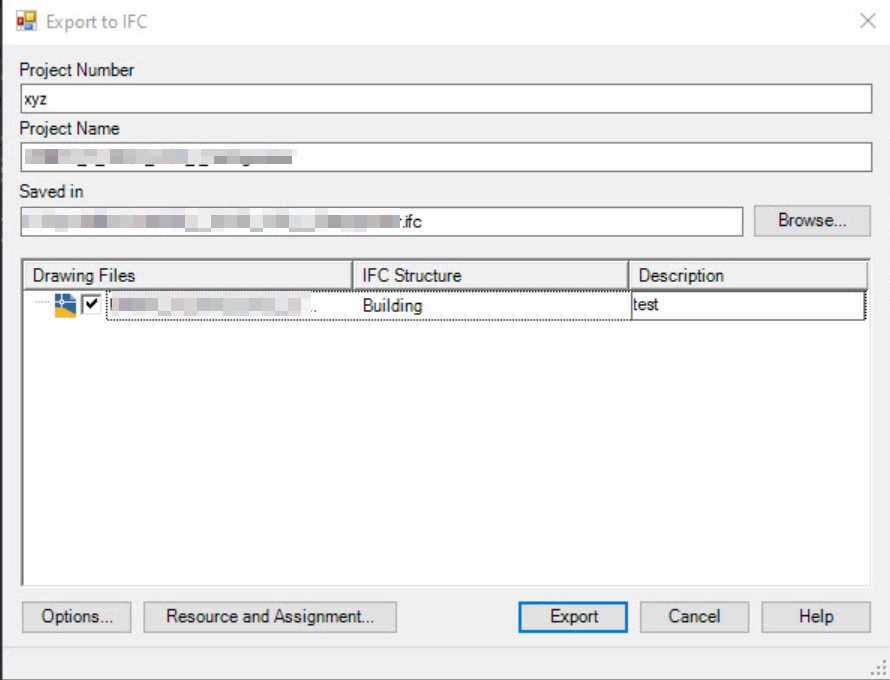The height and width of the screenshot is (680, 890).
Task: Click the Browse button for save location
Action: [x=812, y=221]
